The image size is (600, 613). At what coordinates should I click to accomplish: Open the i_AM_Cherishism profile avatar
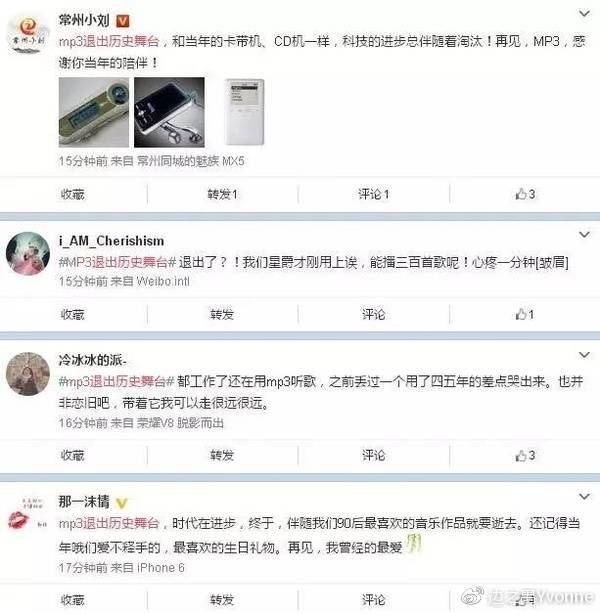click(x=28, y=254)
